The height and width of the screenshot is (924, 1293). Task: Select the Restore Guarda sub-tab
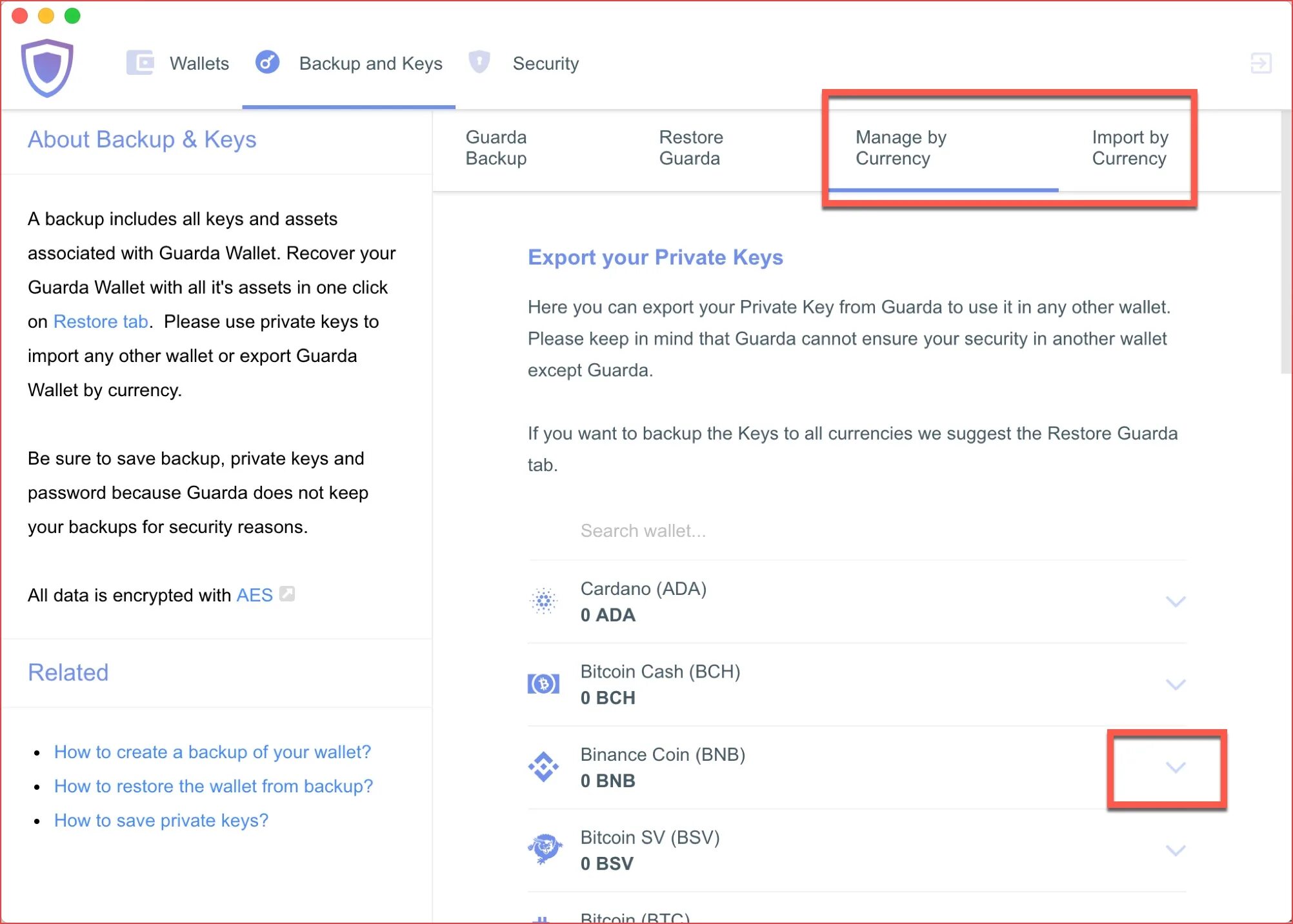690,148
